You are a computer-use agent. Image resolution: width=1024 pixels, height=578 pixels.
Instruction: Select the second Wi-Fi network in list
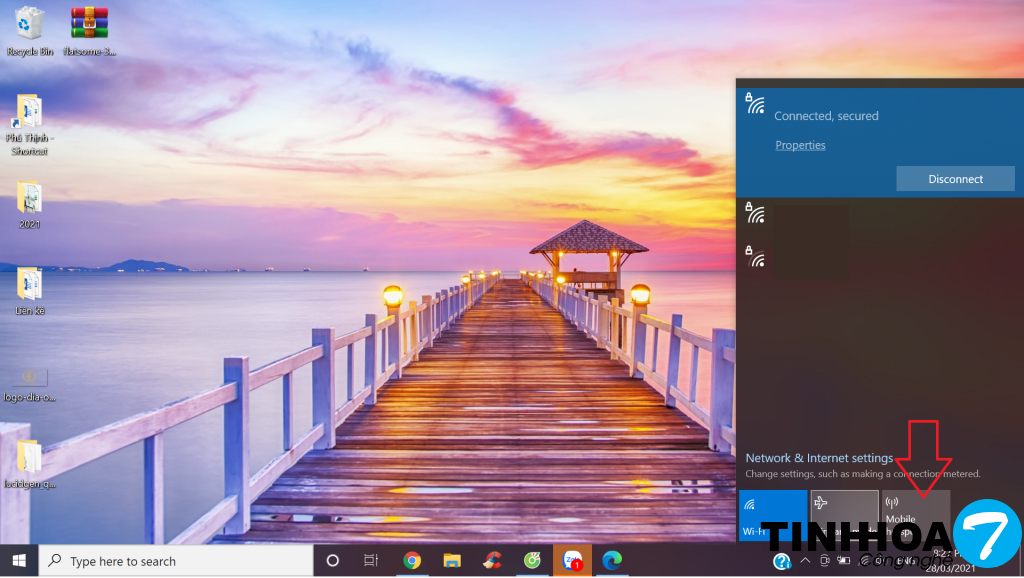[800, 213]
